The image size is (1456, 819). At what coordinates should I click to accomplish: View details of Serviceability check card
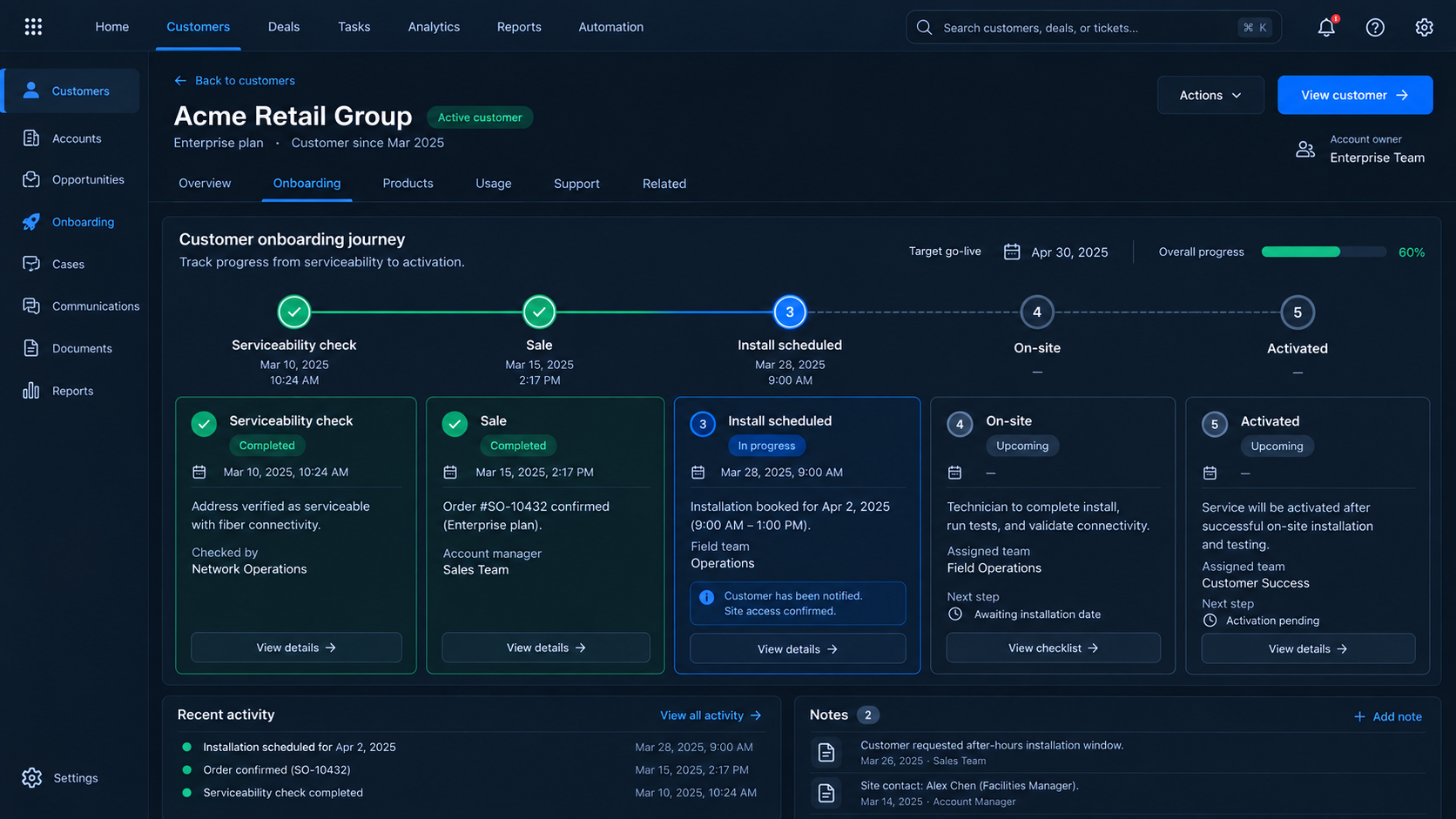click(x=296, y=648)
